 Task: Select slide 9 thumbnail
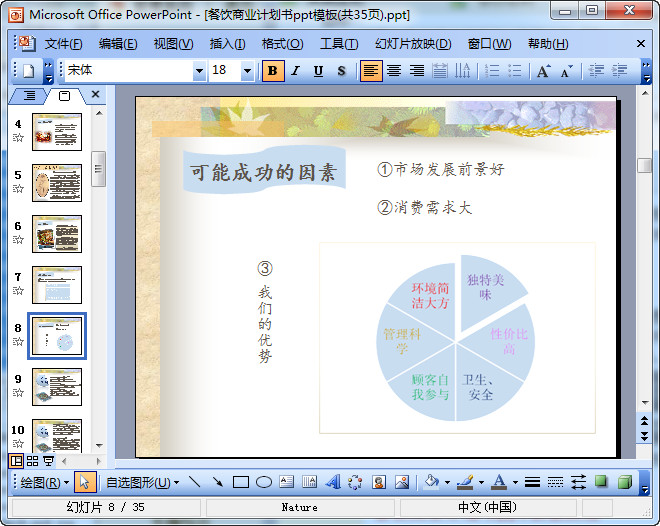point(57,387)
